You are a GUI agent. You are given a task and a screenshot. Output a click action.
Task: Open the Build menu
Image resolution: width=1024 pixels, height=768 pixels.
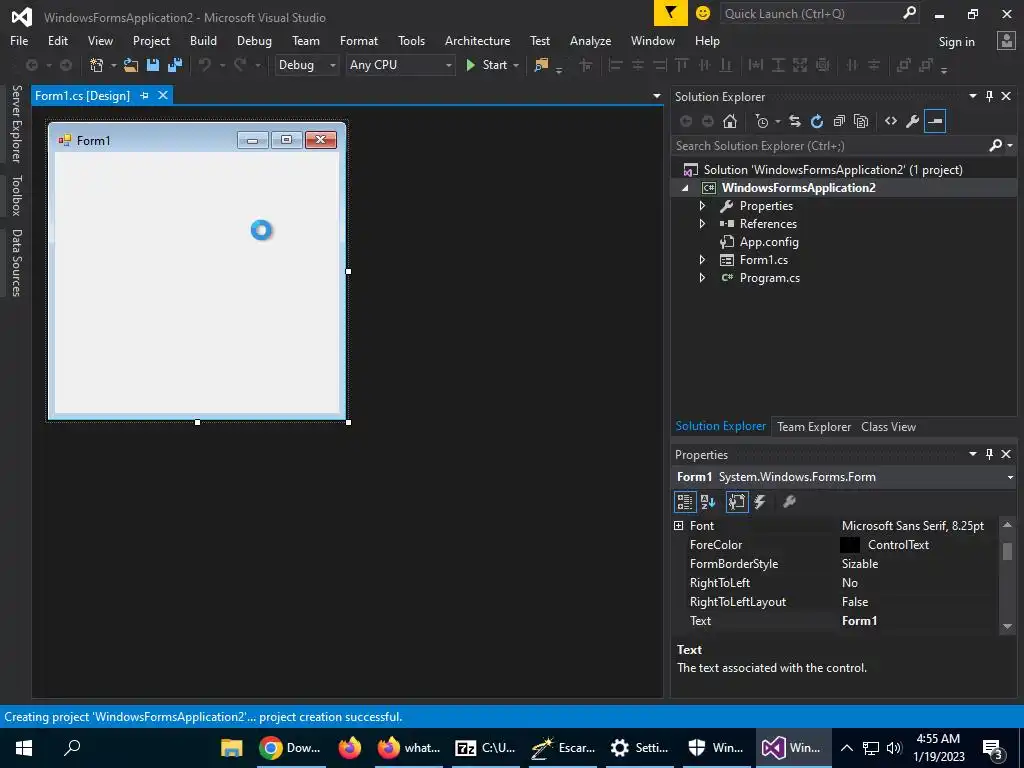pyautogui.click(x=203, y=40)
